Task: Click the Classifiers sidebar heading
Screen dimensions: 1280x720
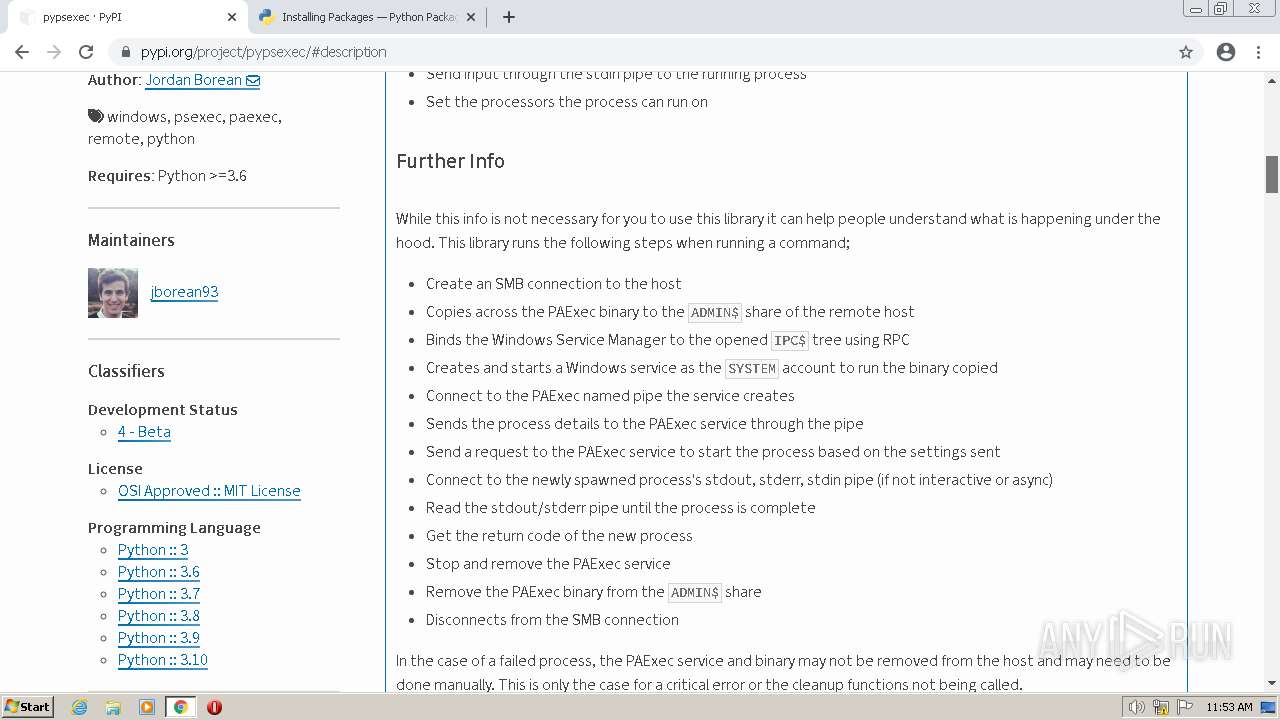Action: pos(126,371)
